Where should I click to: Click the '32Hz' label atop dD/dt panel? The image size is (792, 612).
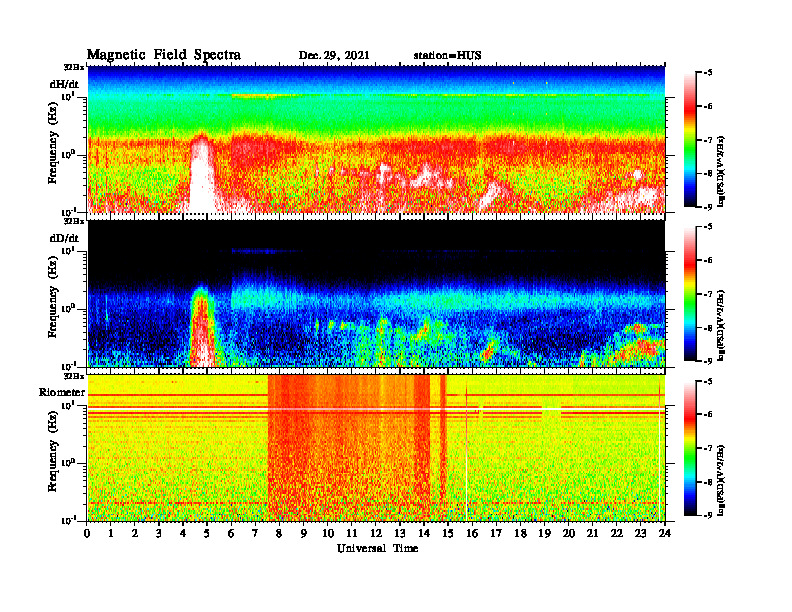(x=74, y=221)
